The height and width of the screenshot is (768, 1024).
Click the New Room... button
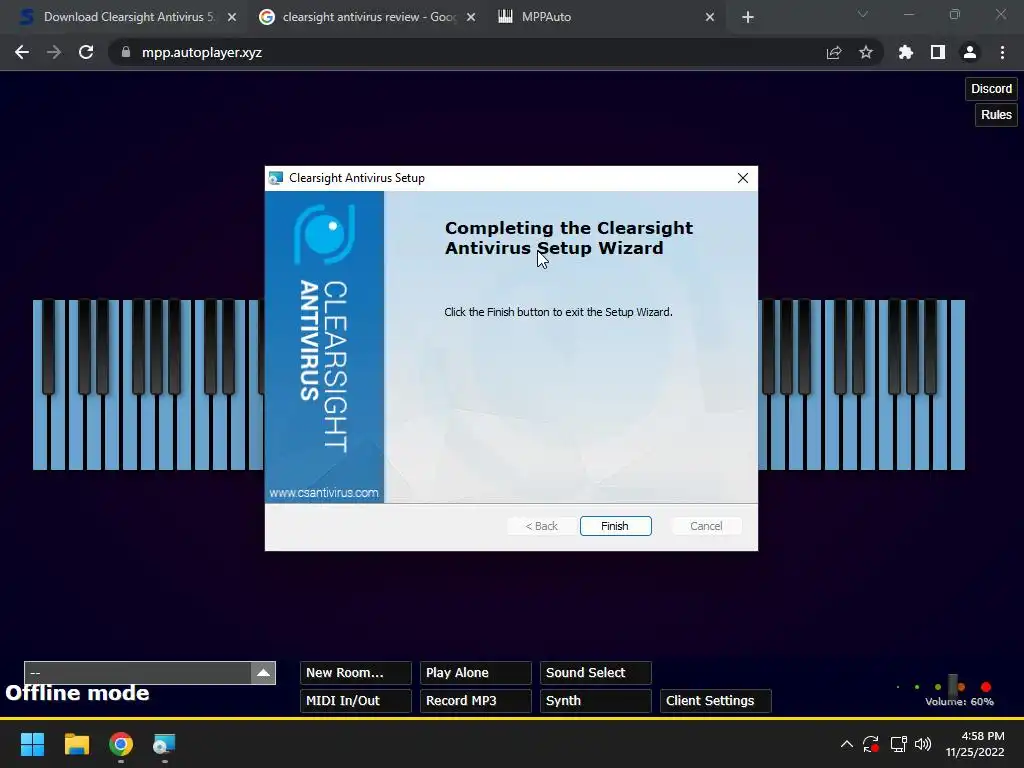coord(356,673)
